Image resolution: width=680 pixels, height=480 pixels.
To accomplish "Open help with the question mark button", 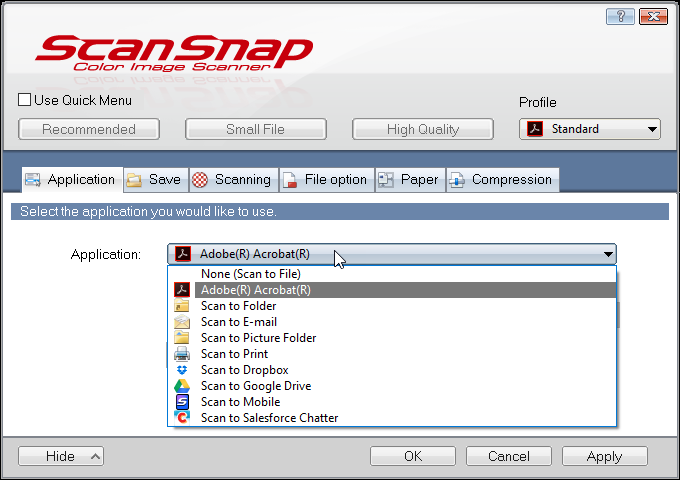I will click(620, 16).
